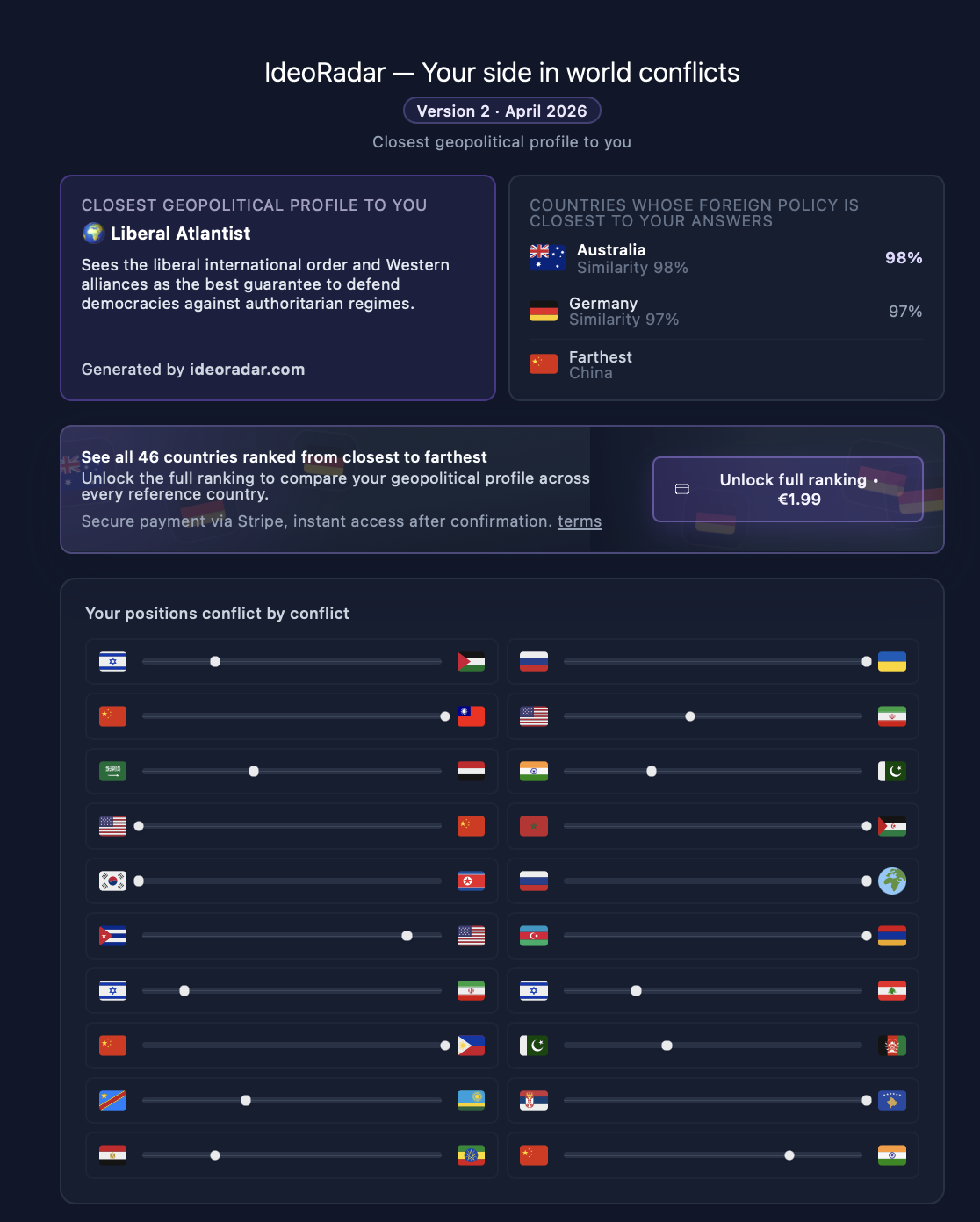The height and width of the screenshot is (1222, 980).
Task: Click the Version 2 · April 2026 badge
Action: (x=502, y=111)
